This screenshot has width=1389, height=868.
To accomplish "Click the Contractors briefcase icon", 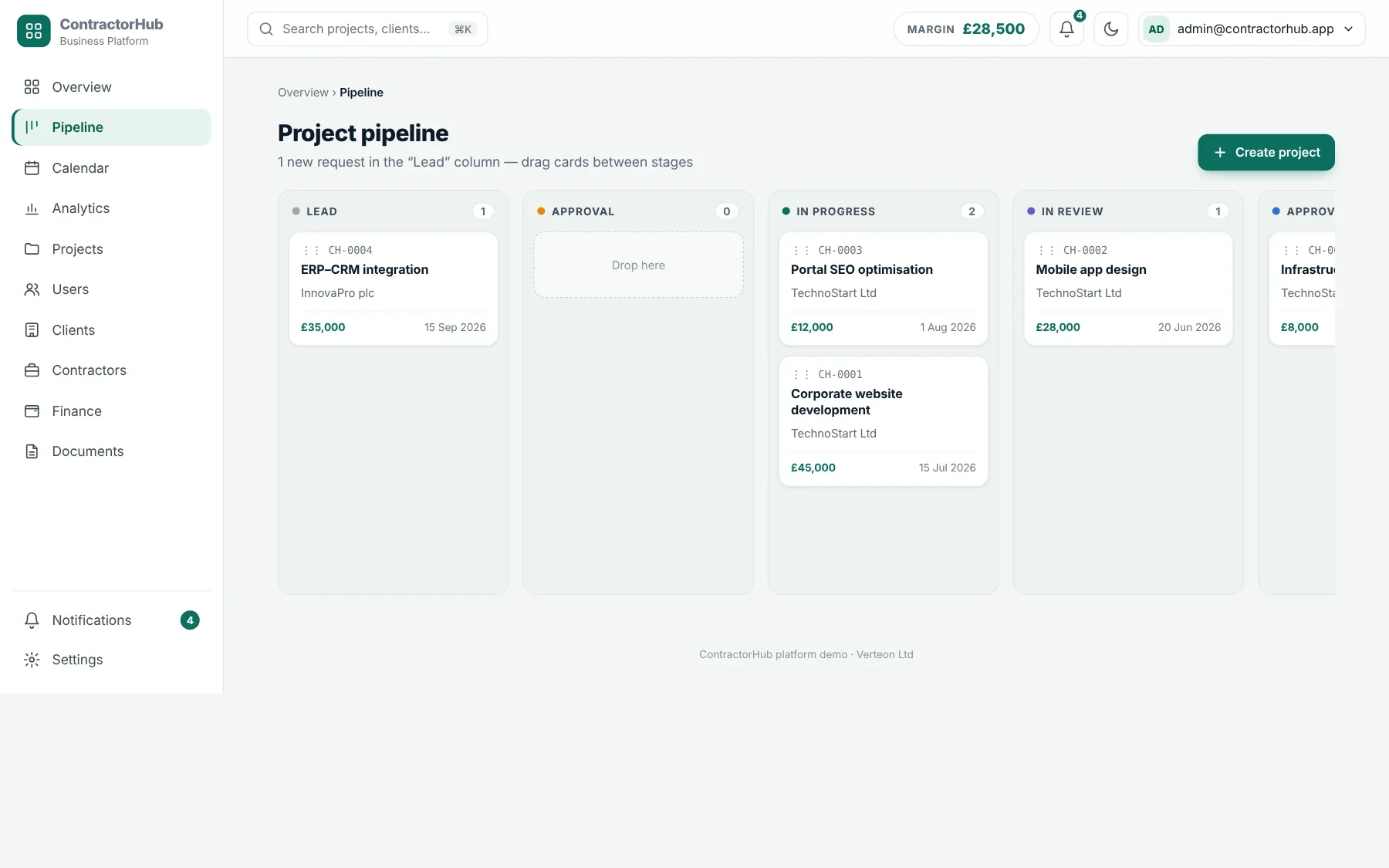I will (x=32, y=370).
